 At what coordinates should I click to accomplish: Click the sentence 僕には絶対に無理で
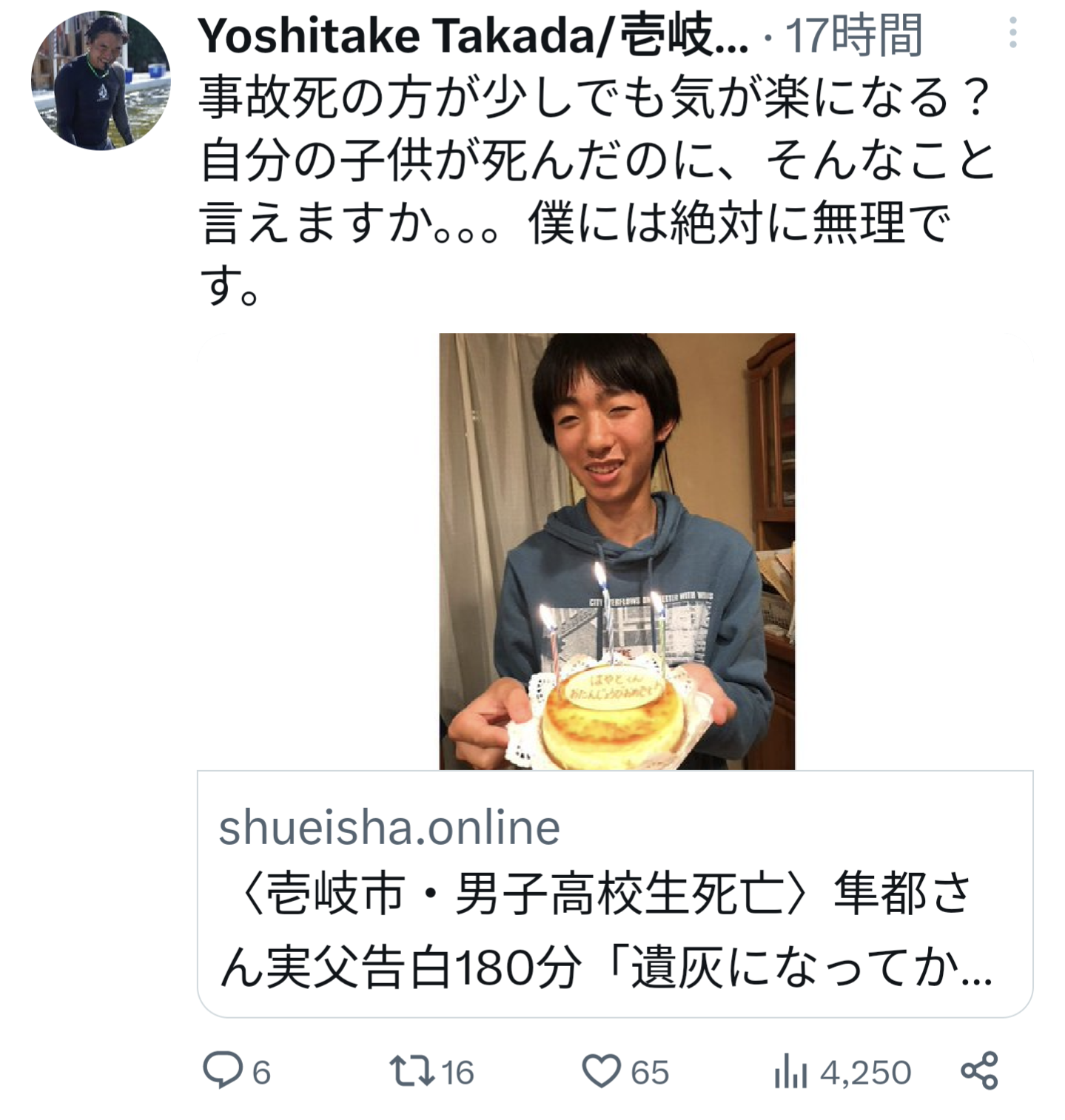(739, 223)
